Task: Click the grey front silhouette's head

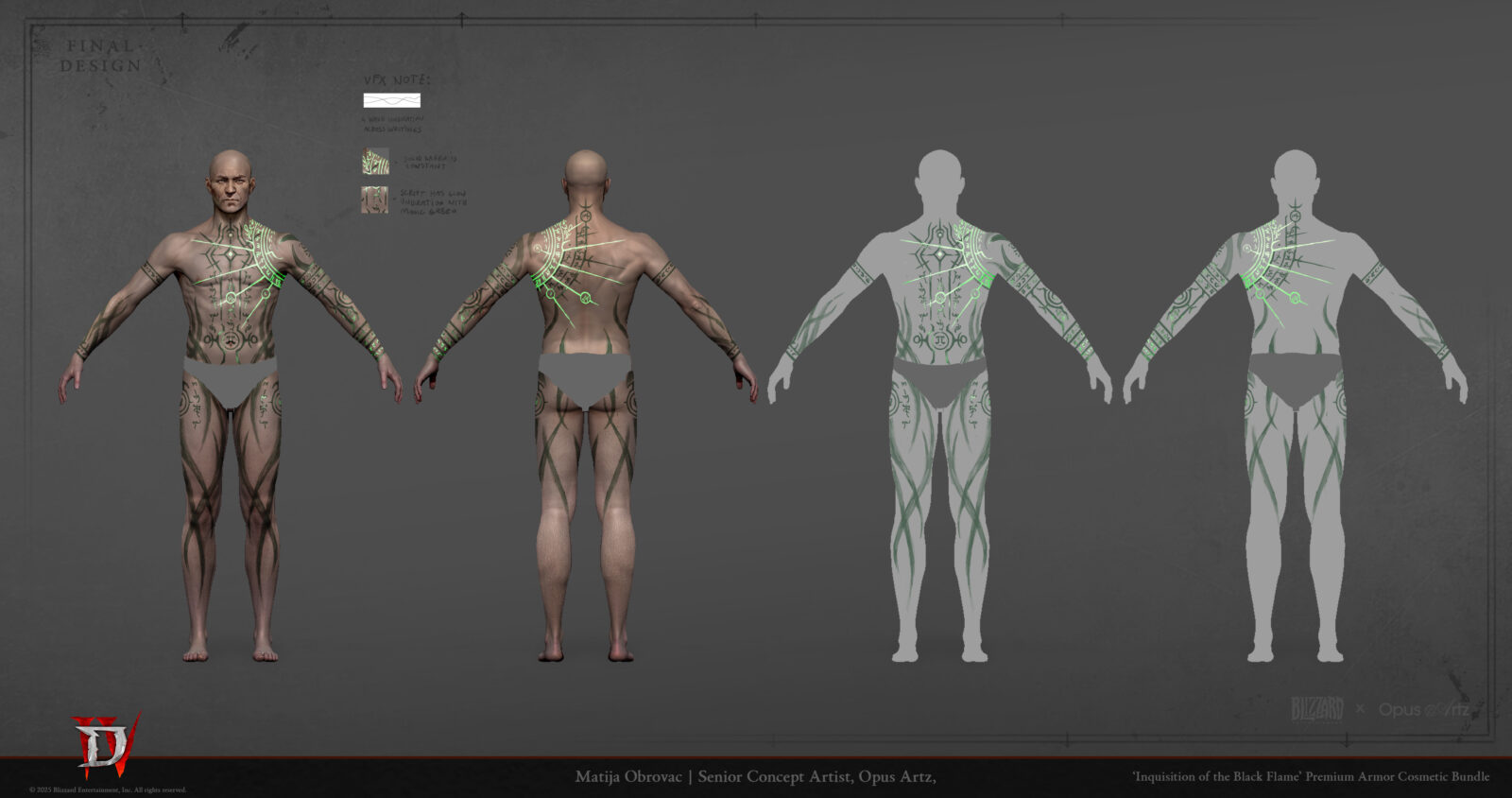Action: (x=938, y=177)
